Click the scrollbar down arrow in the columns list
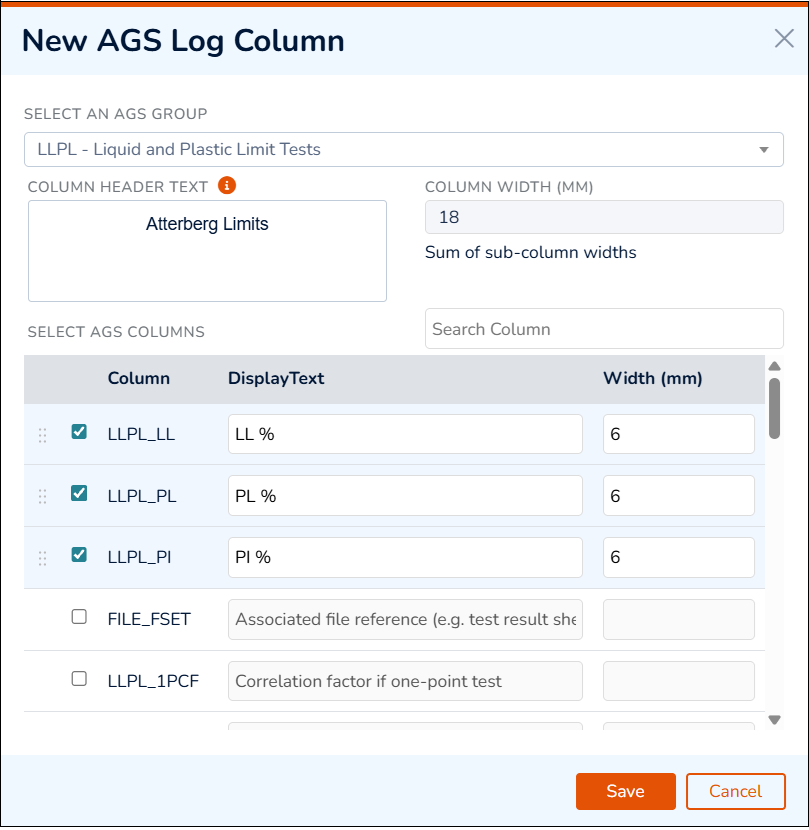The image size is (809, 830). point(774,719)
